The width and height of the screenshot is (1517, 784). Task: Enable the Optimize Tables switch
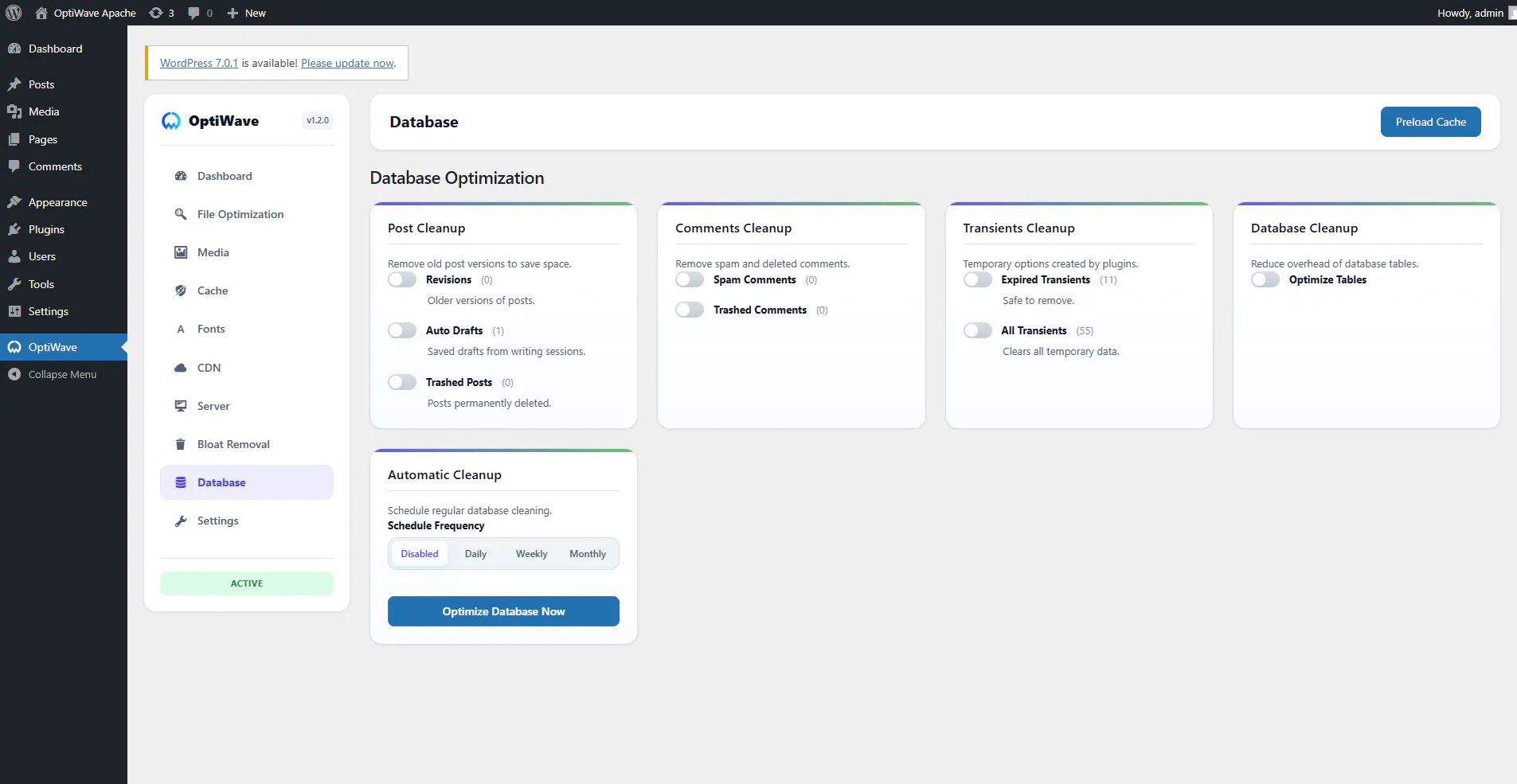pos(1265,279)
